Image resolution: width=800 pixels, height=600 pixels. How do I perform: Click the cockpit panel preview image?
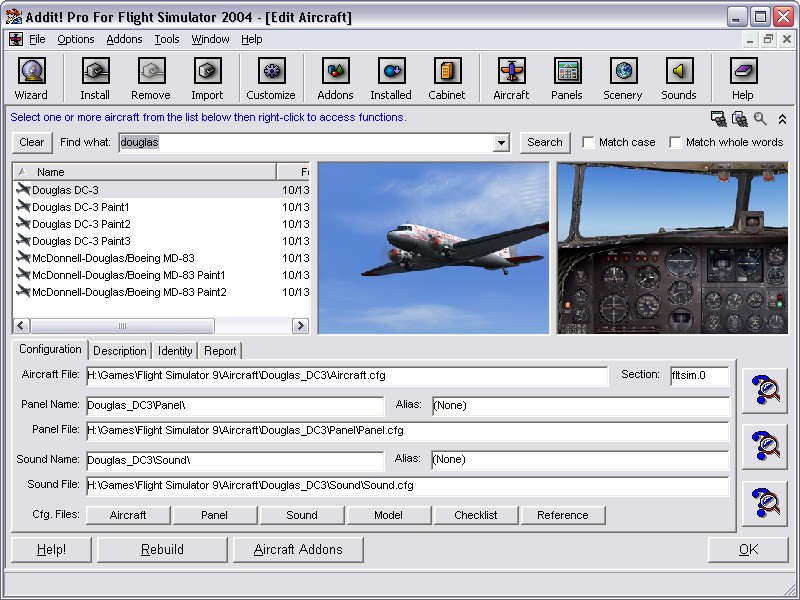672,248
